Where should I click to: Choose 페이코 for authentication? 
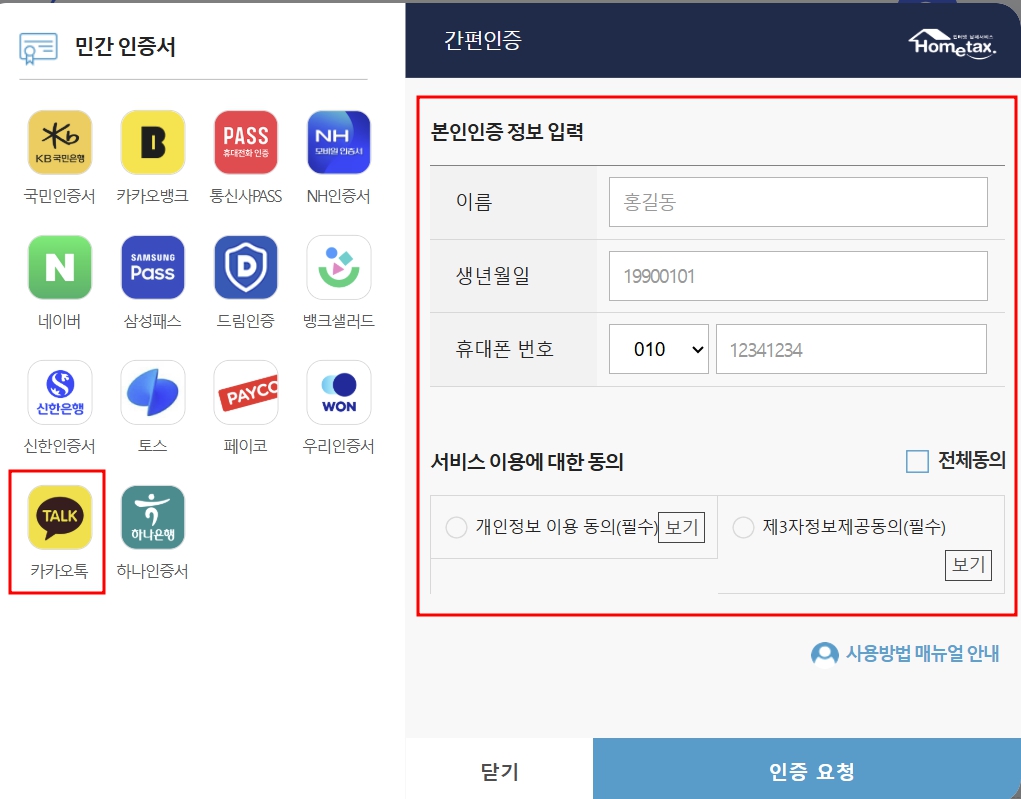tap(245, 391)
